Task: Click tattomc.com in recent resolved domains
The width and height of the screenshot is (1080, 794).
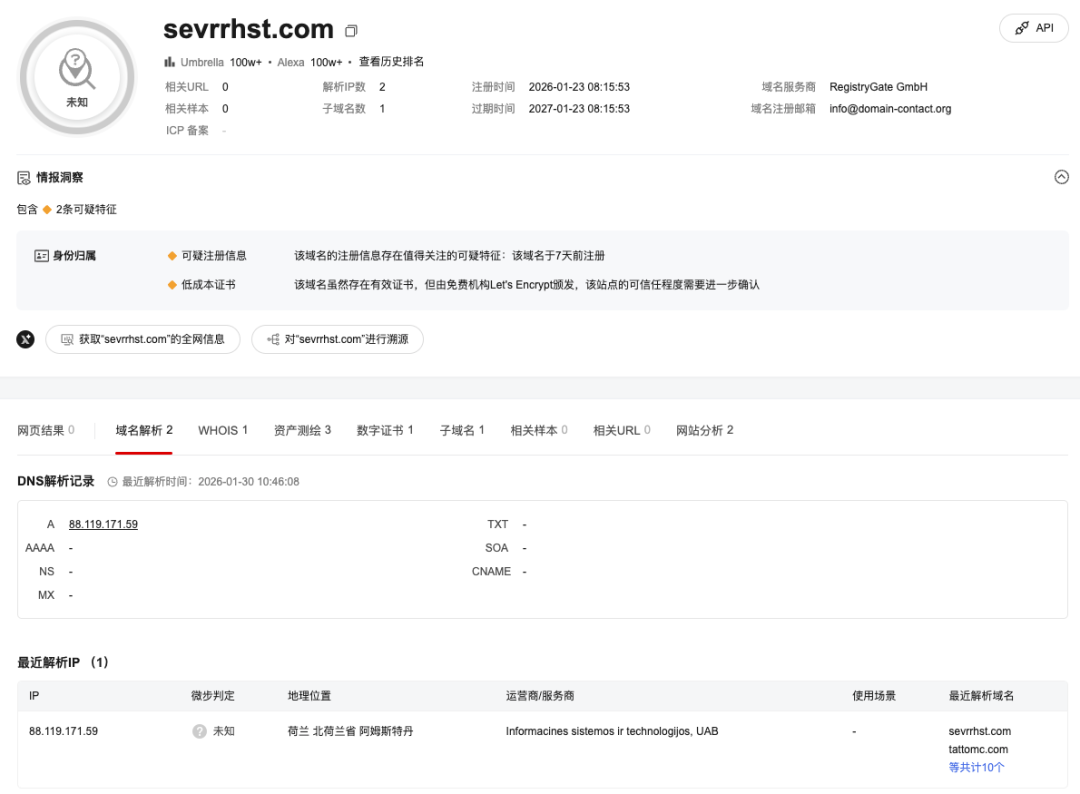Action: click(978, 749)
